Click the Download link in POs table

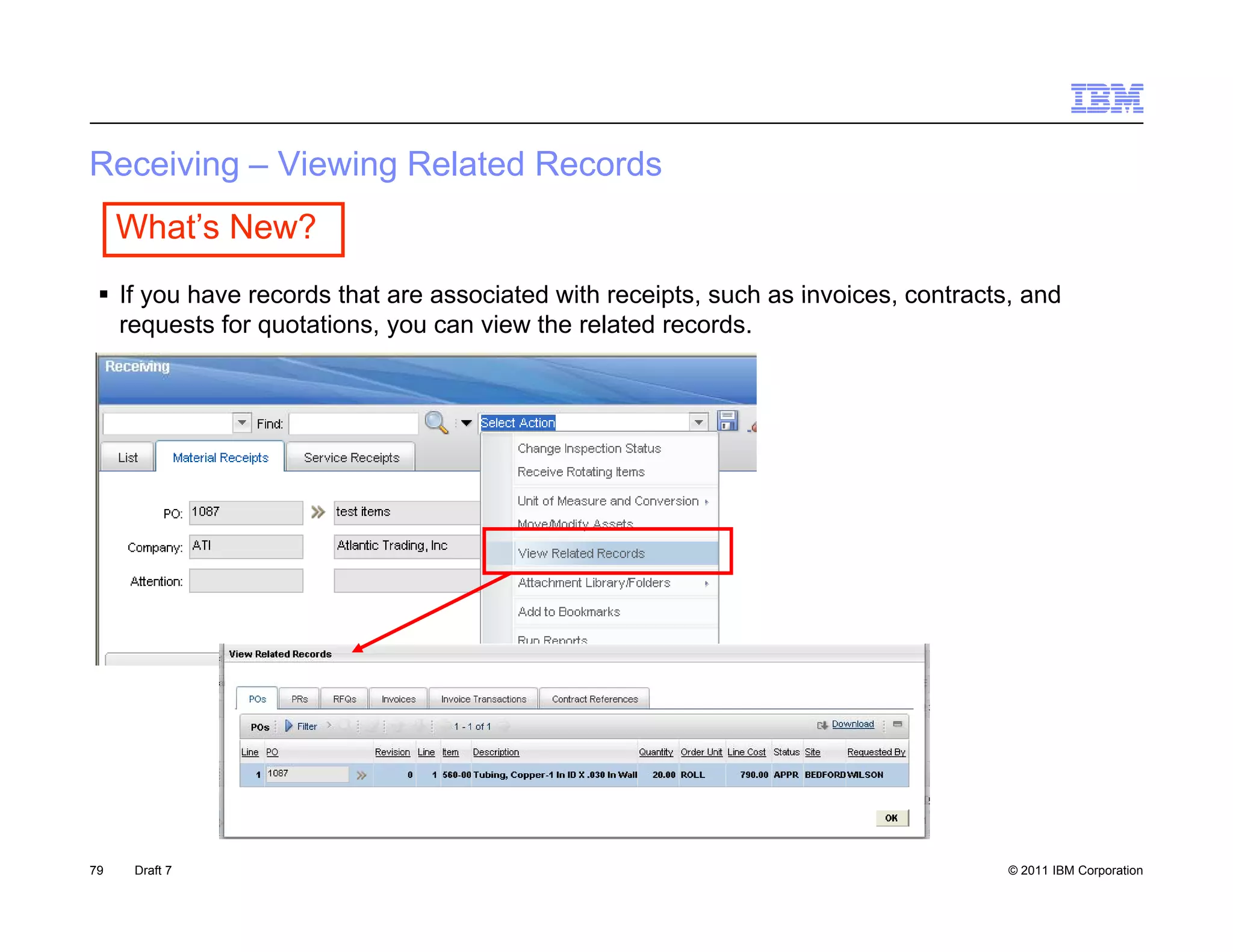pos(853,724)
